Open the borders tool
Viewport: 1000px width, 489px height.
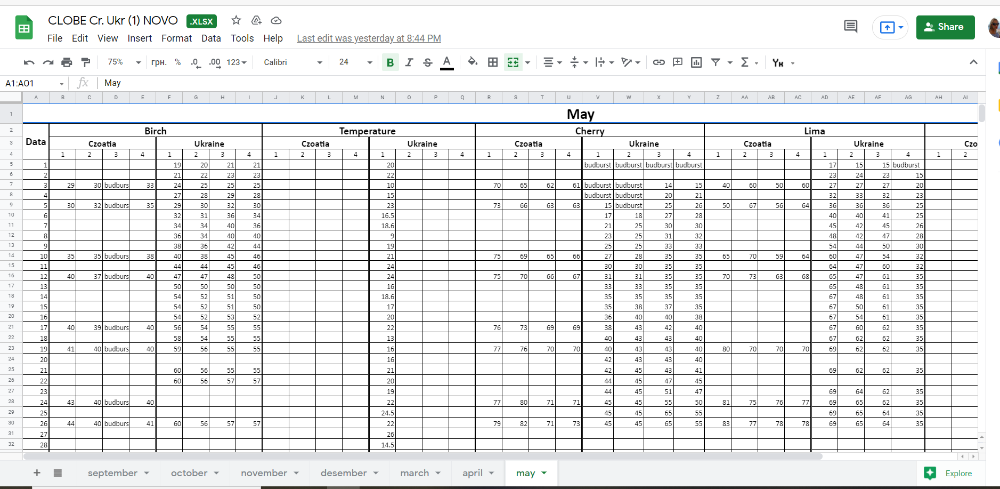(492, 62)
